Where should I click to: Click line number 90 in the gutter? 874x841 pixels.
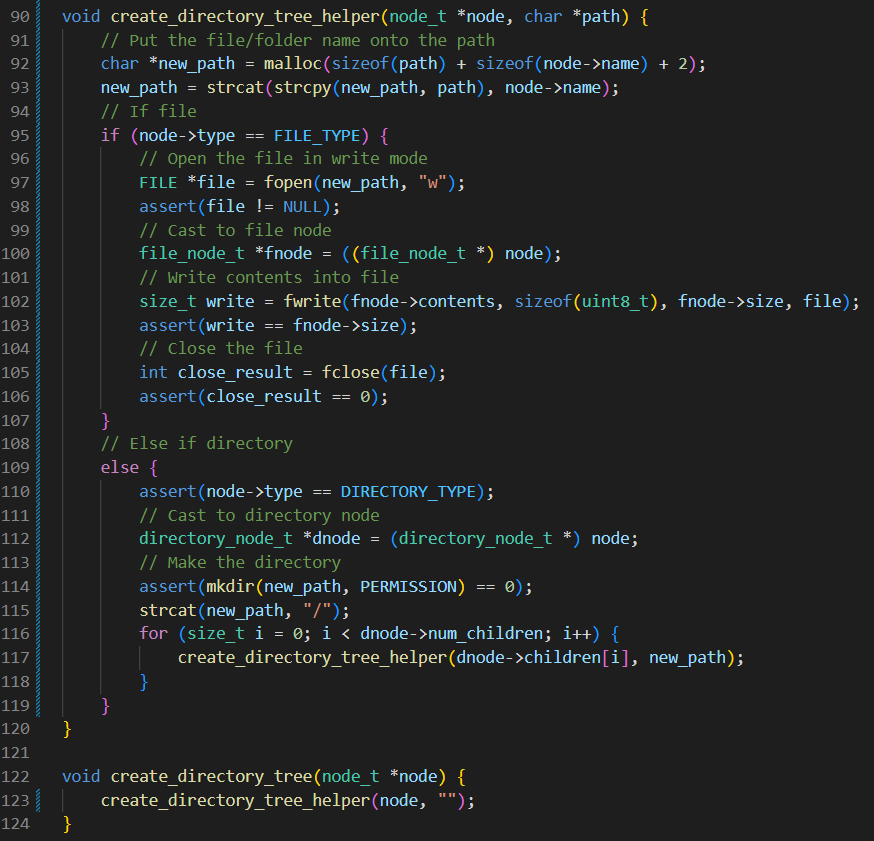pyautogui.click(x=20, y=16)
